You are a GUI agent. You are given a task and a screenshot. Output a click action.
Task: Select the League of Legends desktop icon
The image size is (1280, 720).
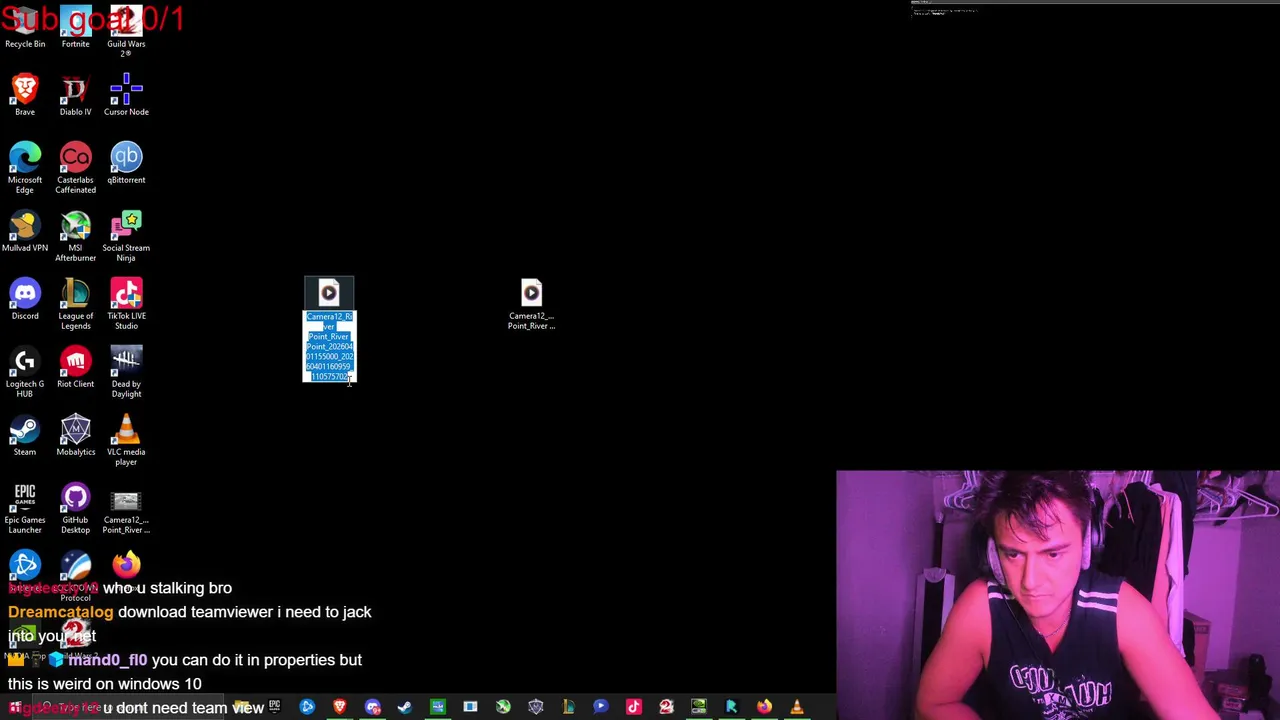click(x=75, y=303)
